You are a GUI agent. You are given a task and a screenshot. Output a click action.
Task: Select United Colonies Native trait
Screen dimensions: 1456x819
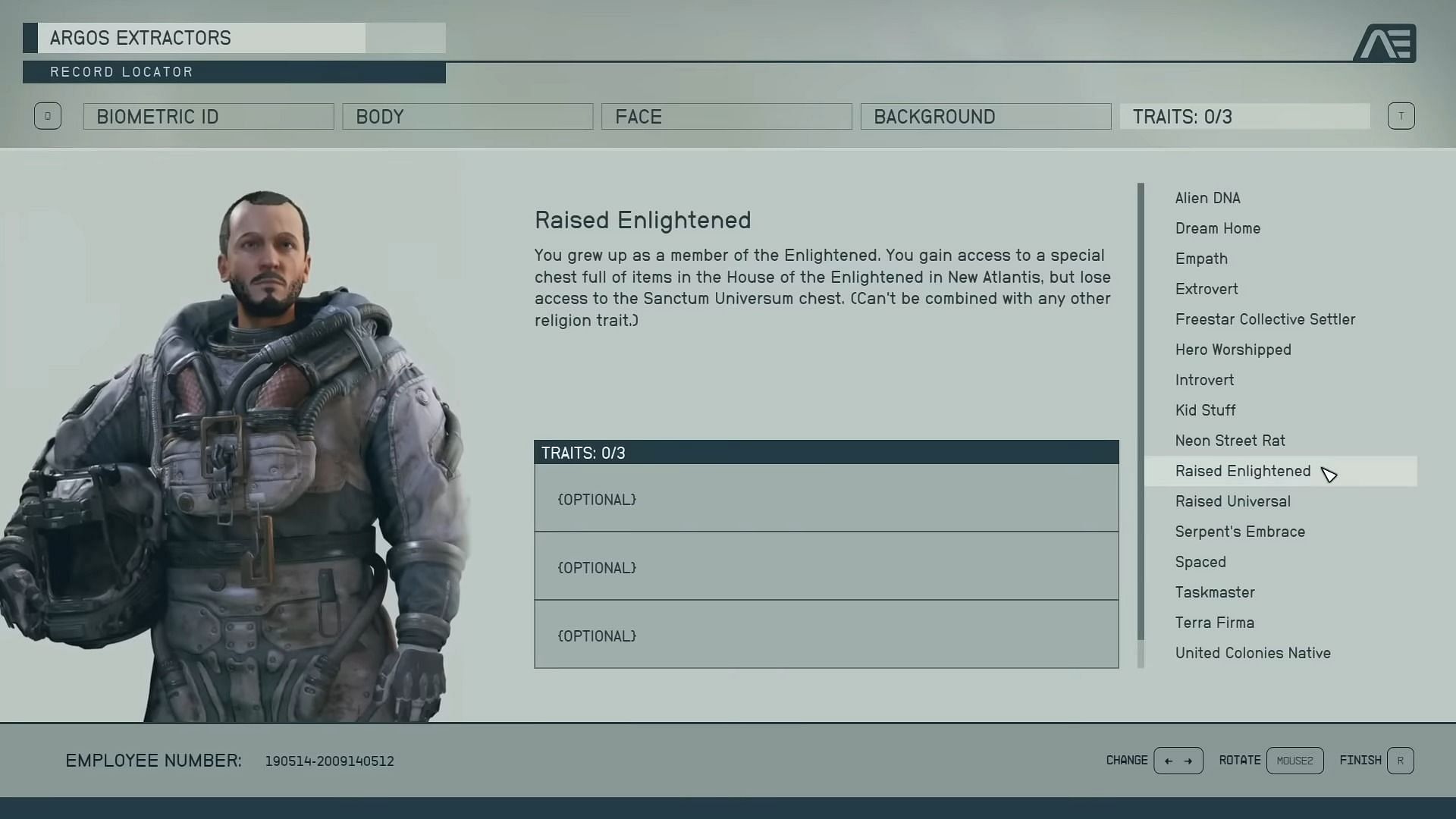1253,652
